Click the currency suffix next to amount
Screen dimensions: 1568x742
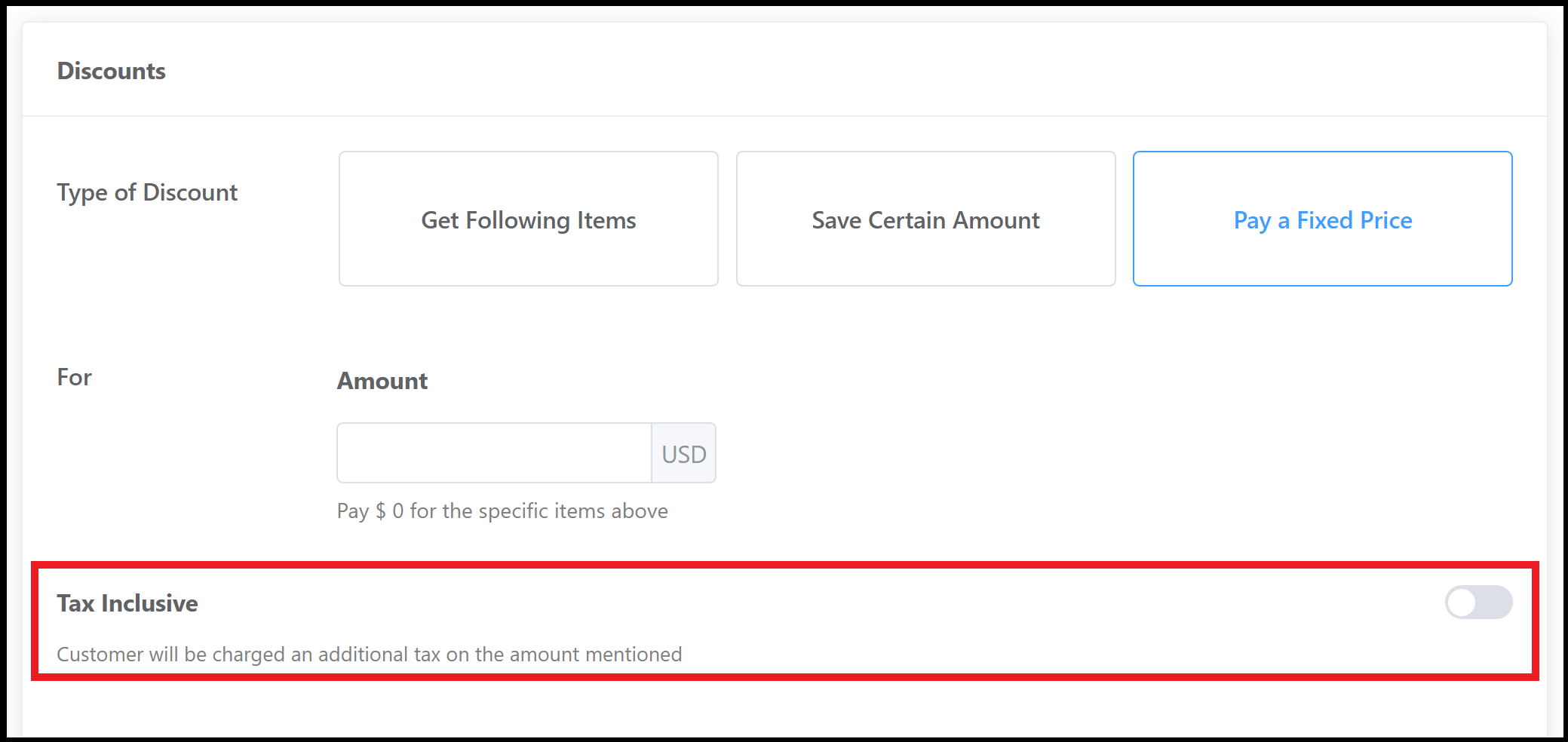pyautogui.click(x=683, y=452)
